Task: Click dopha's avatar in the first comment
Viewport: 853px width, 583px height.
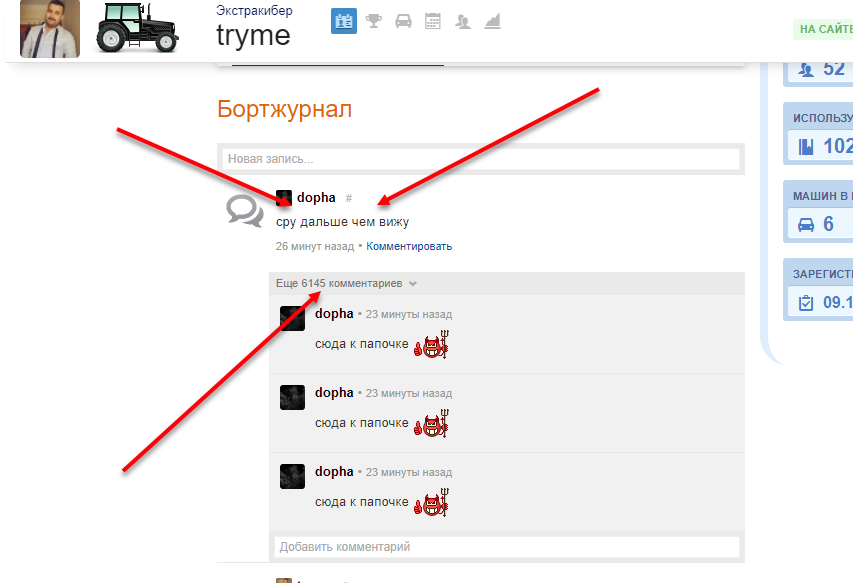Action: (292, 318)
